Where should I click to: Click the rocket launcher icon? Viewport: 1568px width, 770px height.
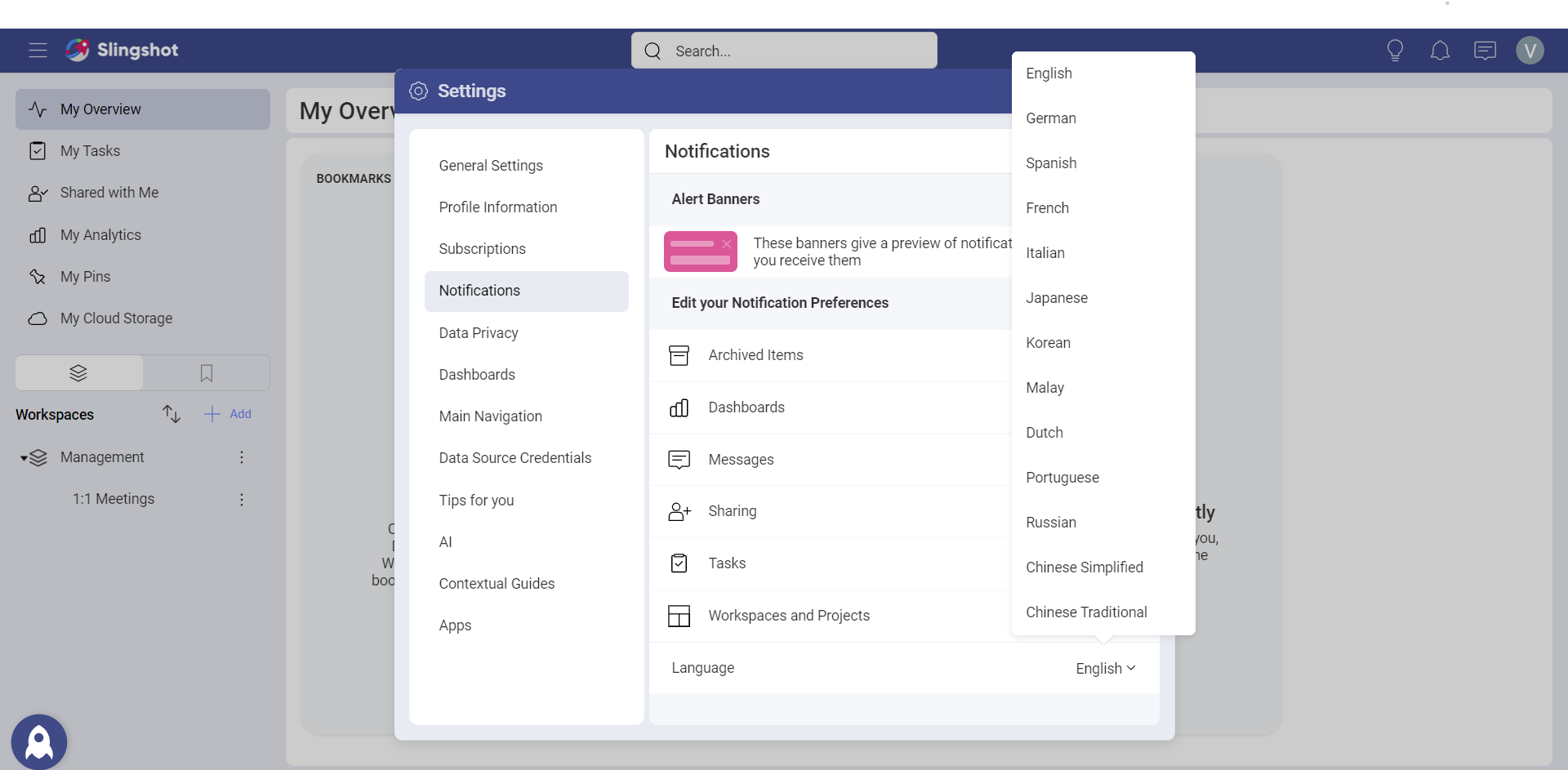tap(39, 742)
